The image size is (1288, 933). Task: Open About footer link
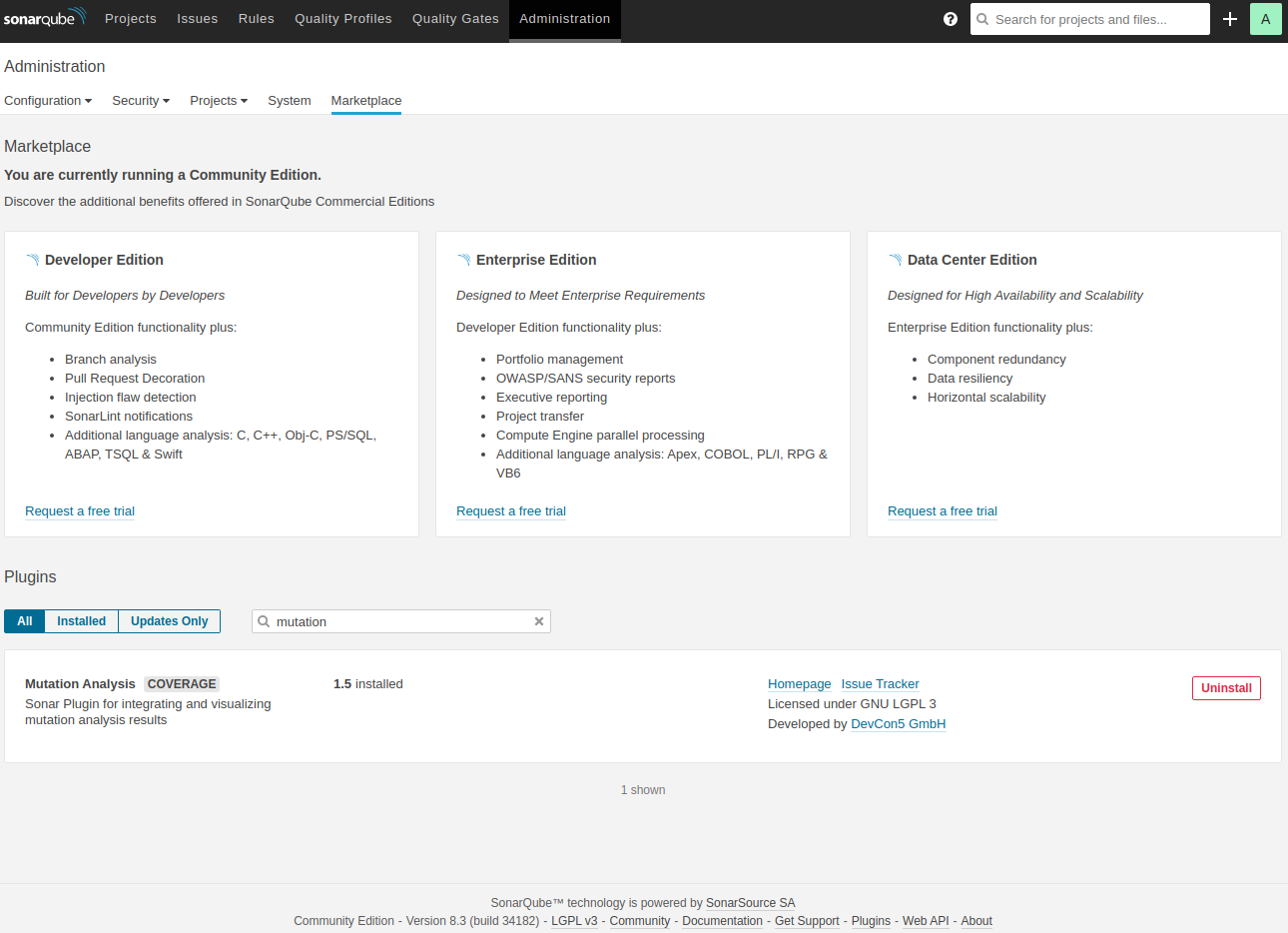click(976, 921)
